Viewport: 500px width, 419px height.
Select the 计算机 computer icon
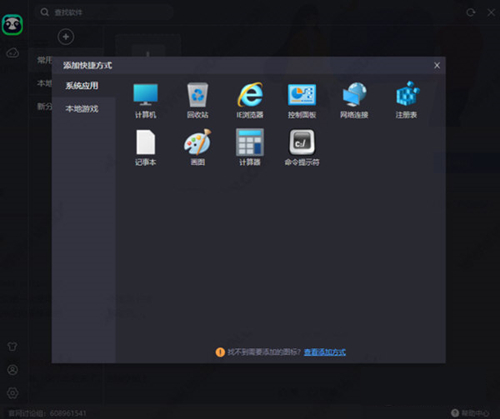(x=146, y=94)
